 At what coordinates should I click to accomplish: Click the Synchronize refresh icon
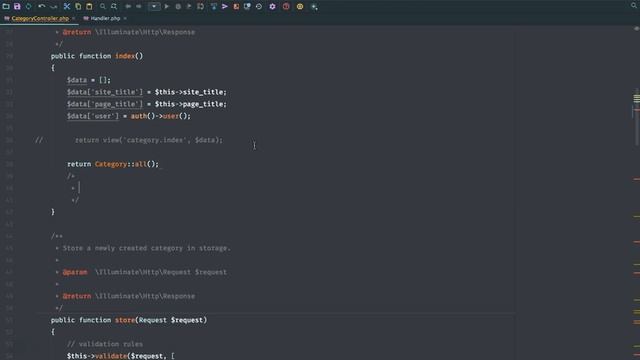point(29,7)
